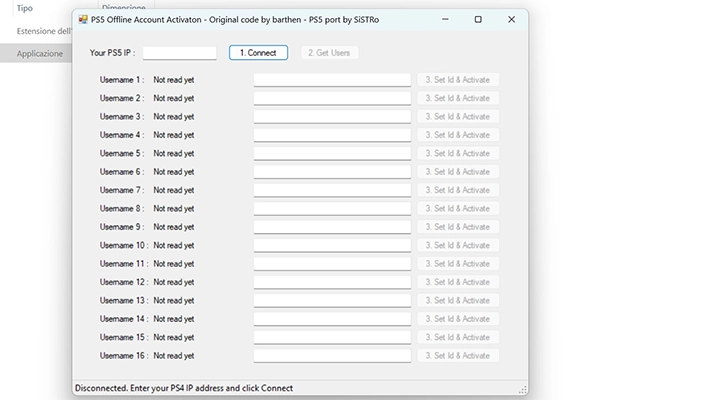Close the PS5 Offline Account Activator window

[x=511, y=19]
